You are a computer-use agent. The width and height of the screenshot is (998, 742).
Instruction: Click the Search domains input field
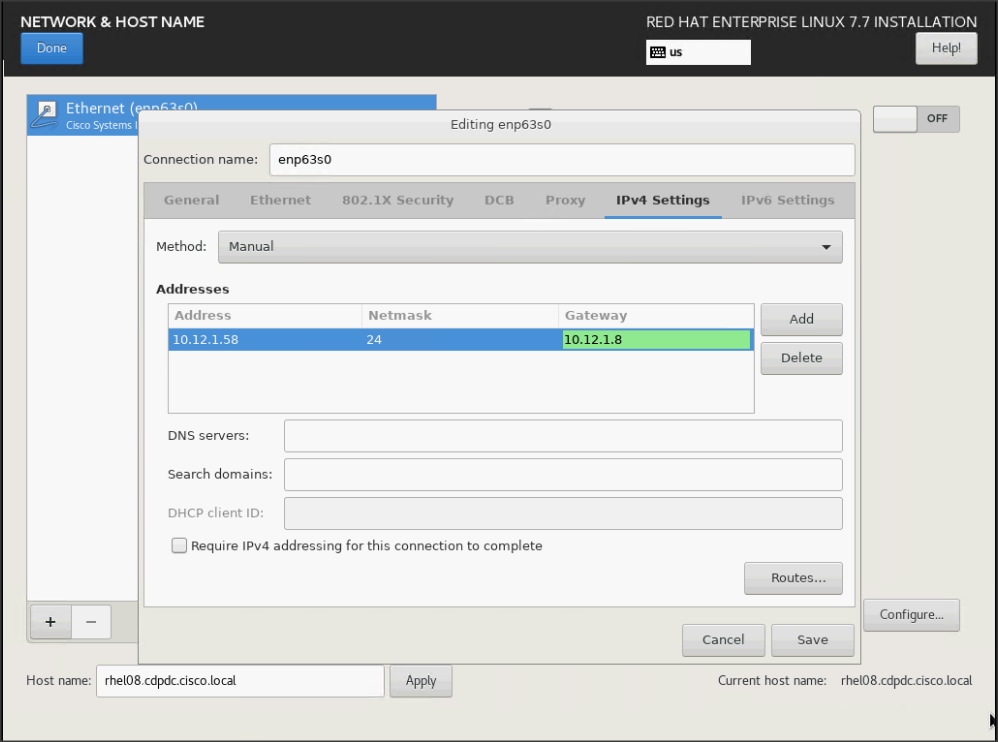point(563,475)
